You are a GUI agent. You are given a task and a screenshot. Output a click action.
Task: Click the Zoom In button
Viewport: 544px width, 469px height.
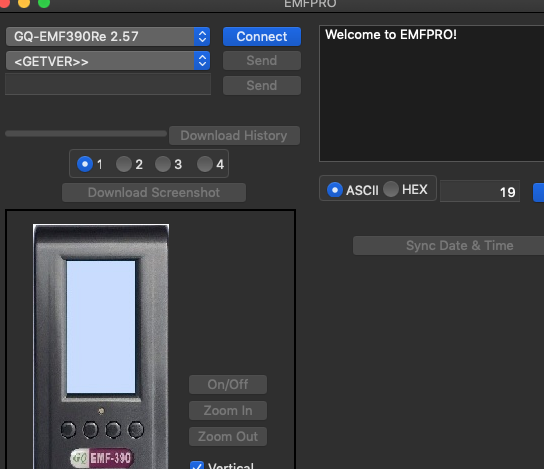pos(228,410)
